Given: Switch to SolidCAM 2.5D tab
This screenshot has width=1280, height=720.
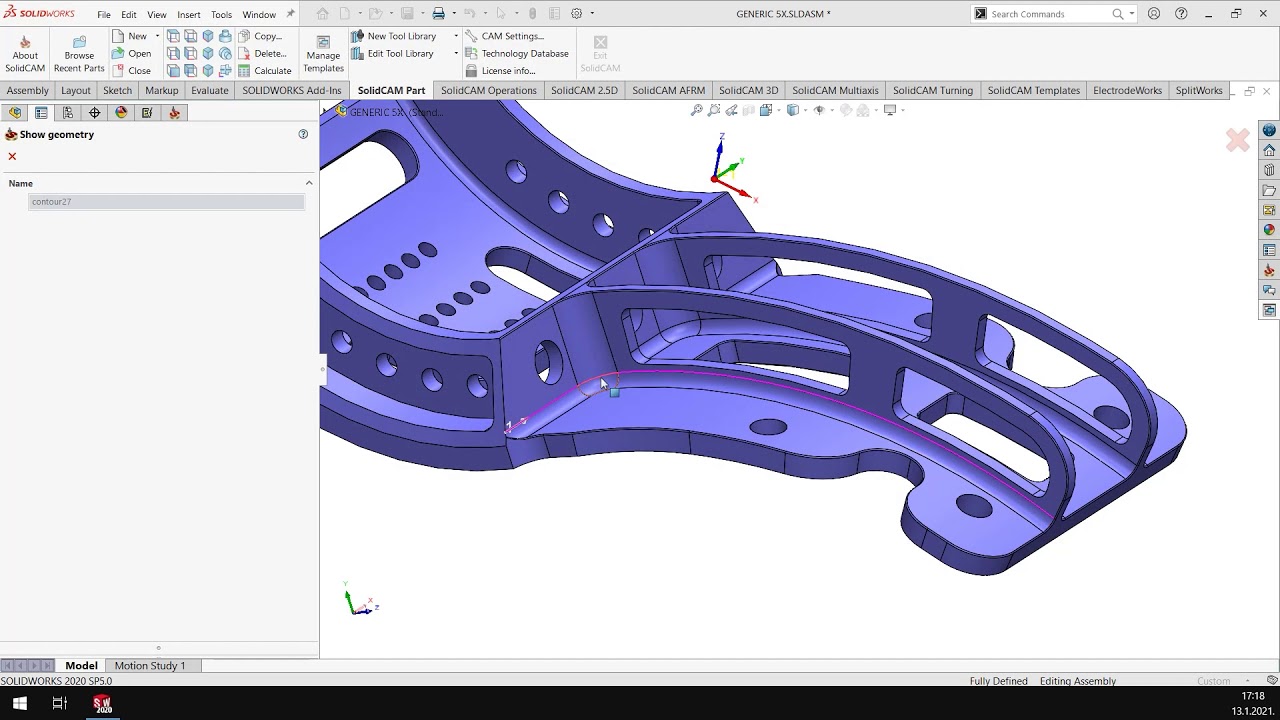Looking at the screenshot, I should pos(584,90).
